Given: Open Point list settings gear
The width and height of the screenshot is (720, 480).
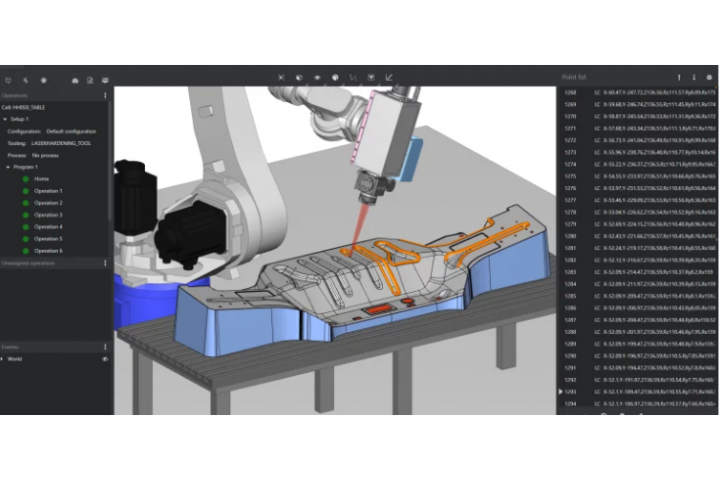Looking at the screenshot, I should [709, 77].
